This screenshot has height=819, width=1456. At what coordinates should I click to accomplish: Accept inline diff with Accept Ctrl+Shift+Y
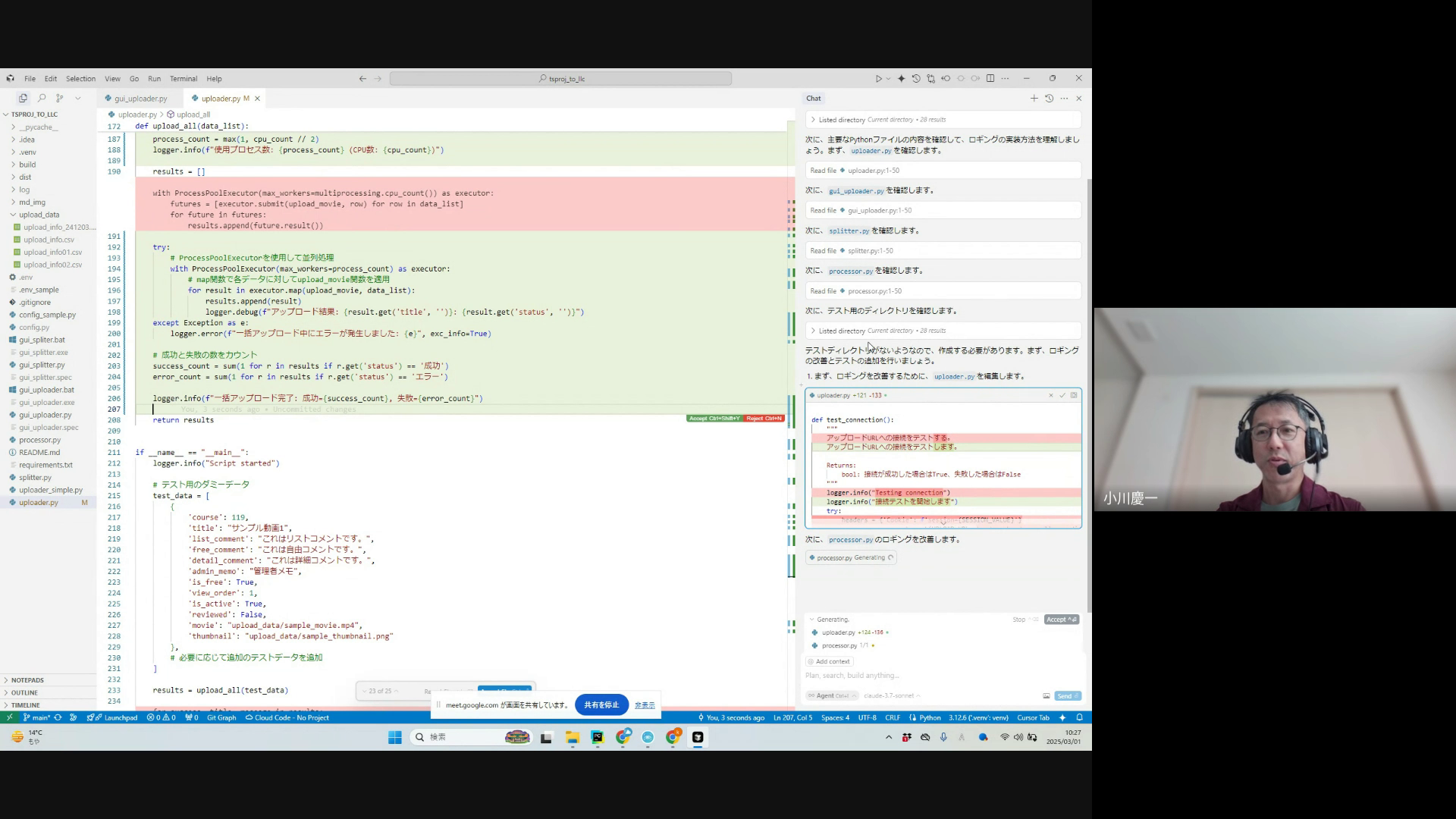[714, 419]
